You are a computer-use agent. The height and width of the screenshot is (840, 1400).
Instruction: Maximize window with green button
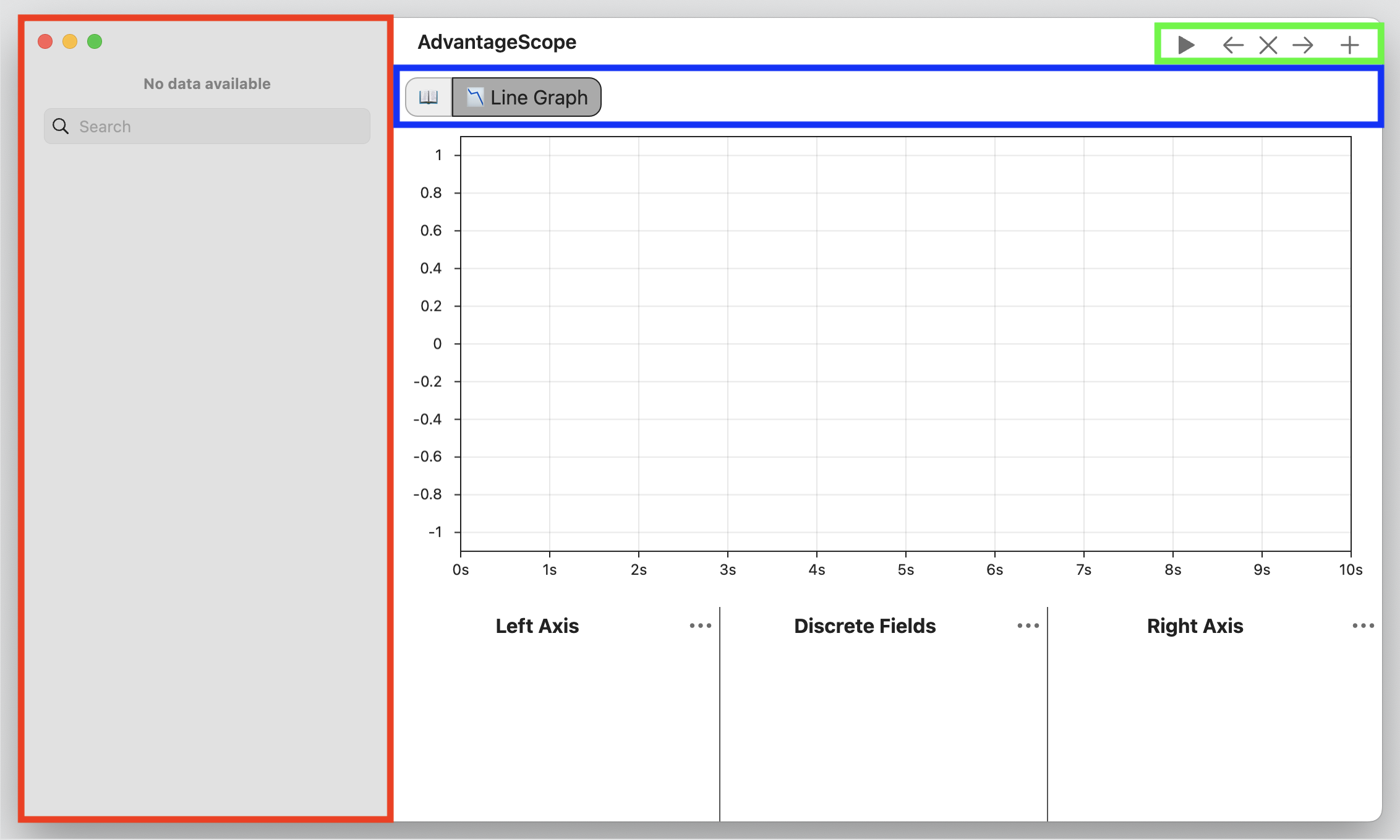click(95, 41)
